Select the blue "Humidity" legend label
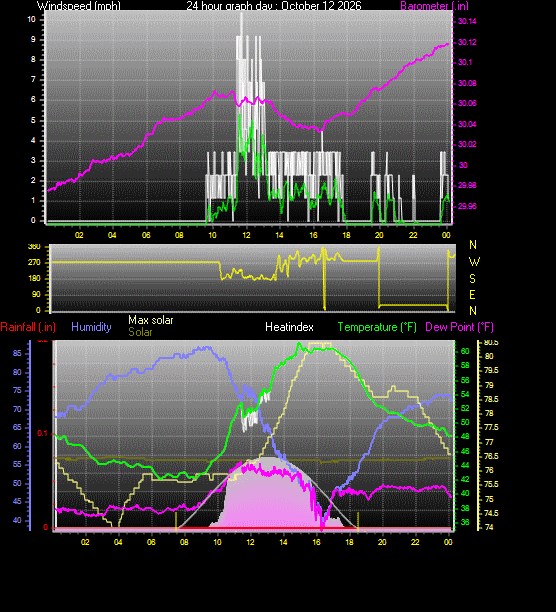This screenshot has height=612, width=556. (x=91, y=327)
